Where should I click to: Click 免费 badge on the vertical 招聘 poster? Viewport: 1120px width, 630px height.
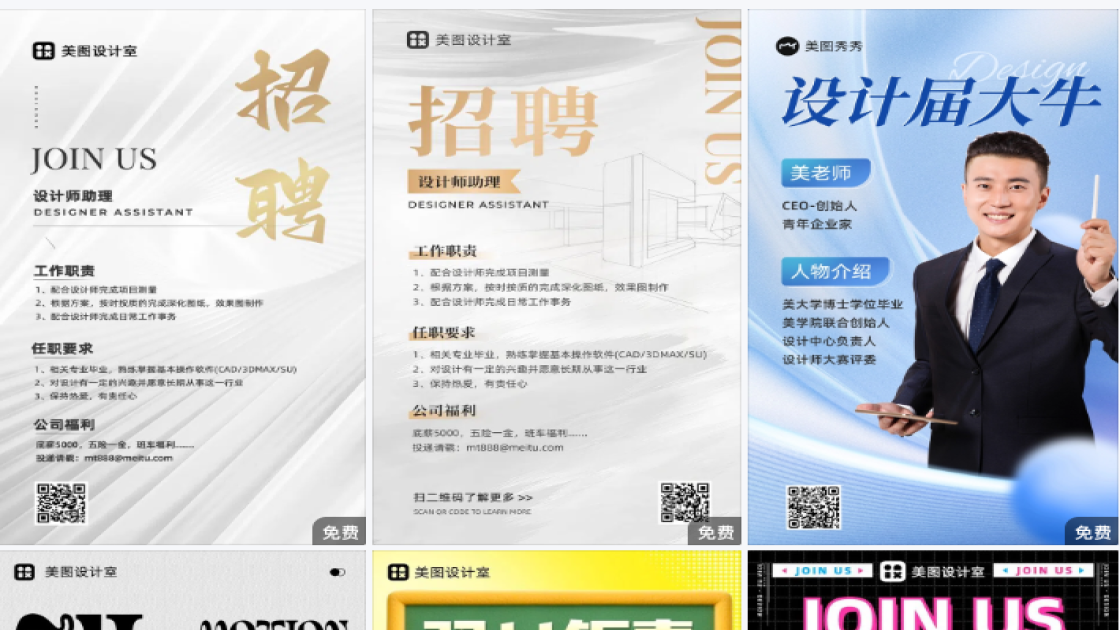click(x=339, y=531)
